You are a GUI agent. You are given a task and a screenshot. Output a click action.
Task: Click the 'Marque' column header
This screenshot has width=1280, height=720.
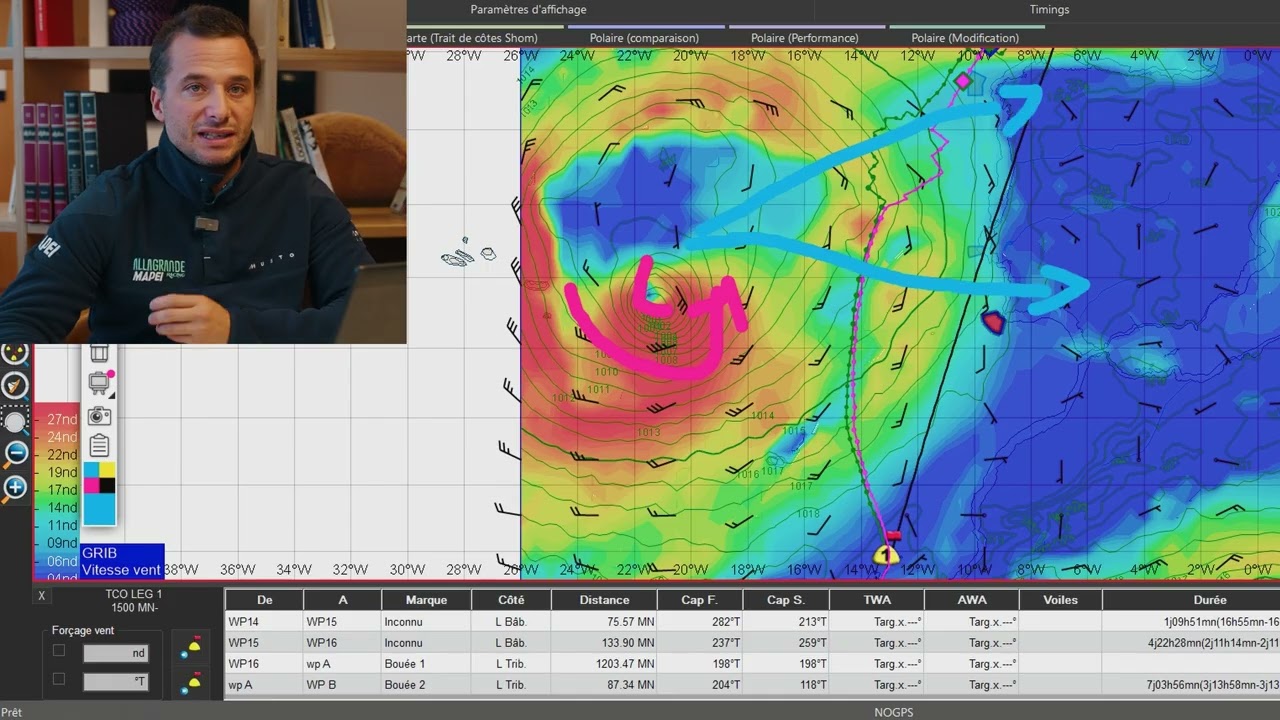coord(426,600)
